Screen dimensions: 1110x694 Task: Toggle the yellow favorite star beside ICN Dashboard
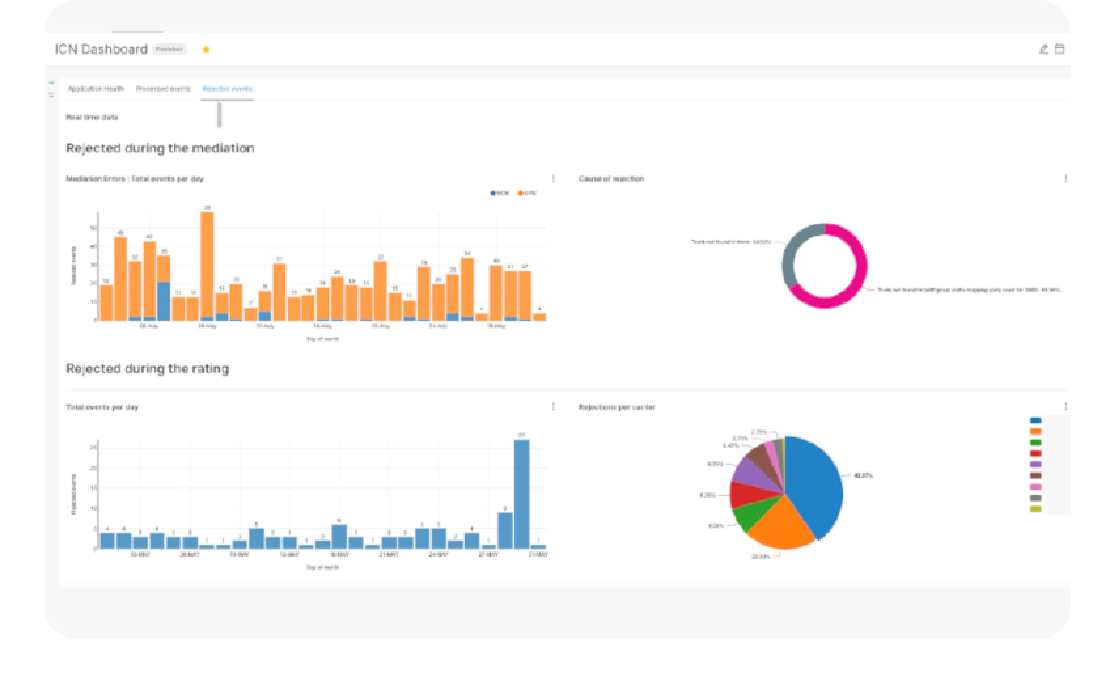(206, 50)
